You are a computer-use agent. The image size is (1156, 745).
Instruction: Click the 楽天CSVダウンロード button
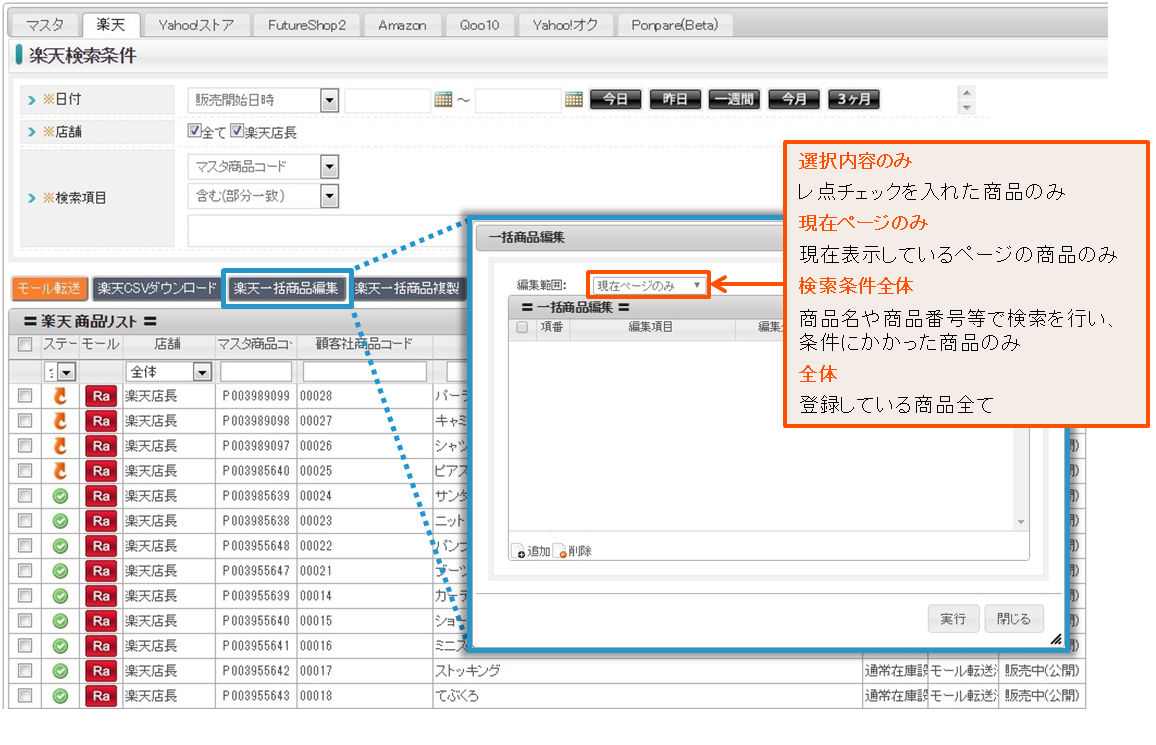click(x=156, y=288)
